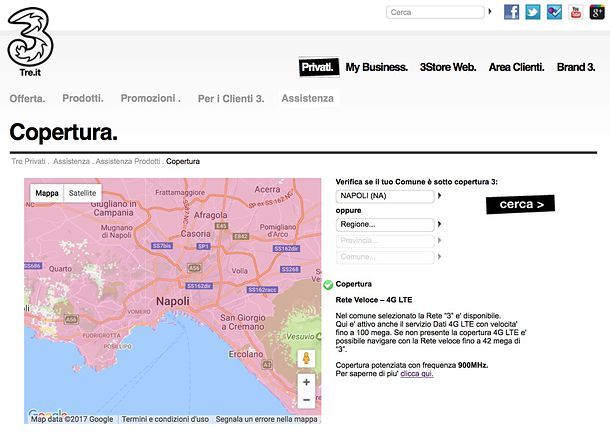Click arrow beside the Comune dropdown
The image size is (610, 434).
439,257
